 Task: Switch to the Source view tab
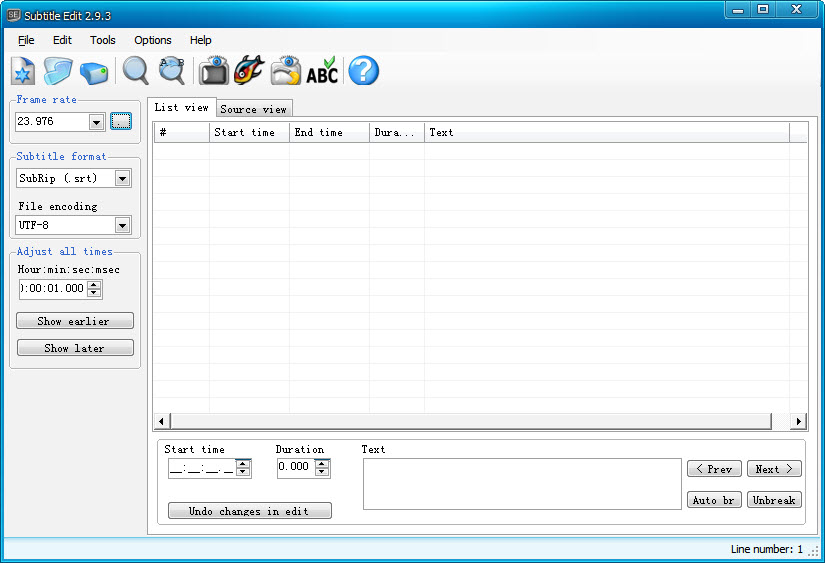tap(254, 109)
